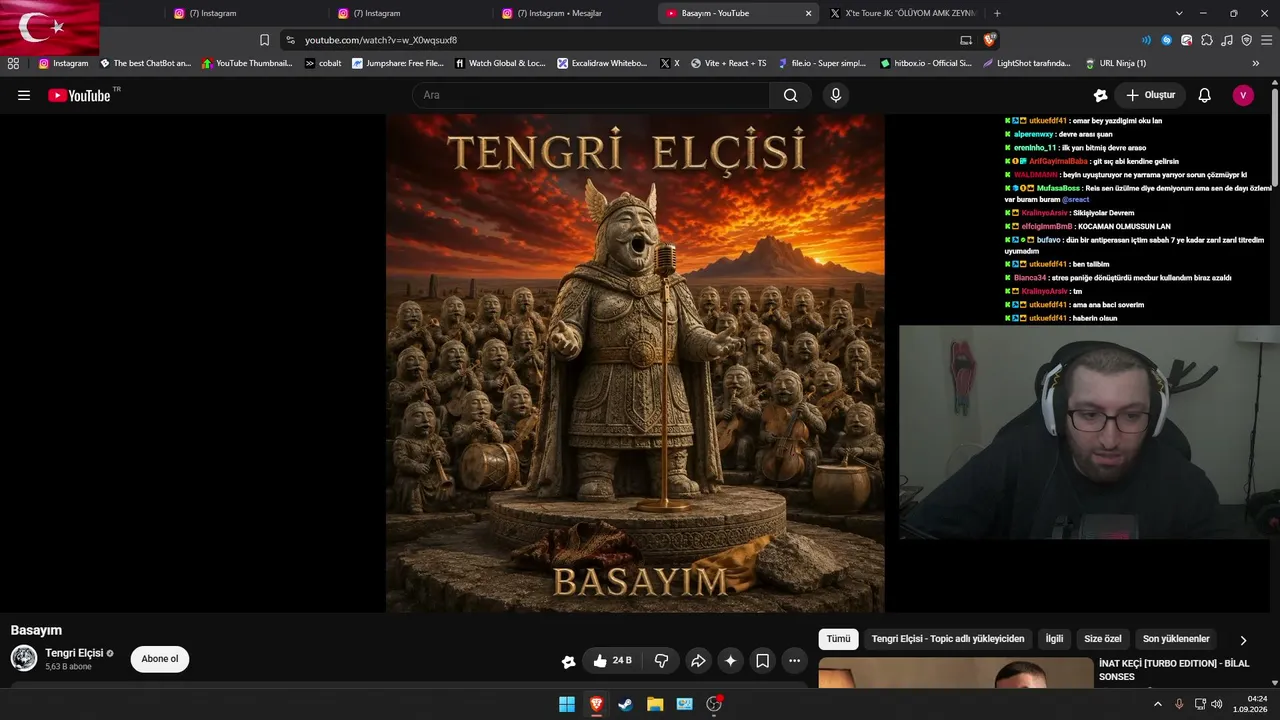Click the YouTube search magnifier button
The height and width of the screenshot is (720, 1280).
coord(790,95)
